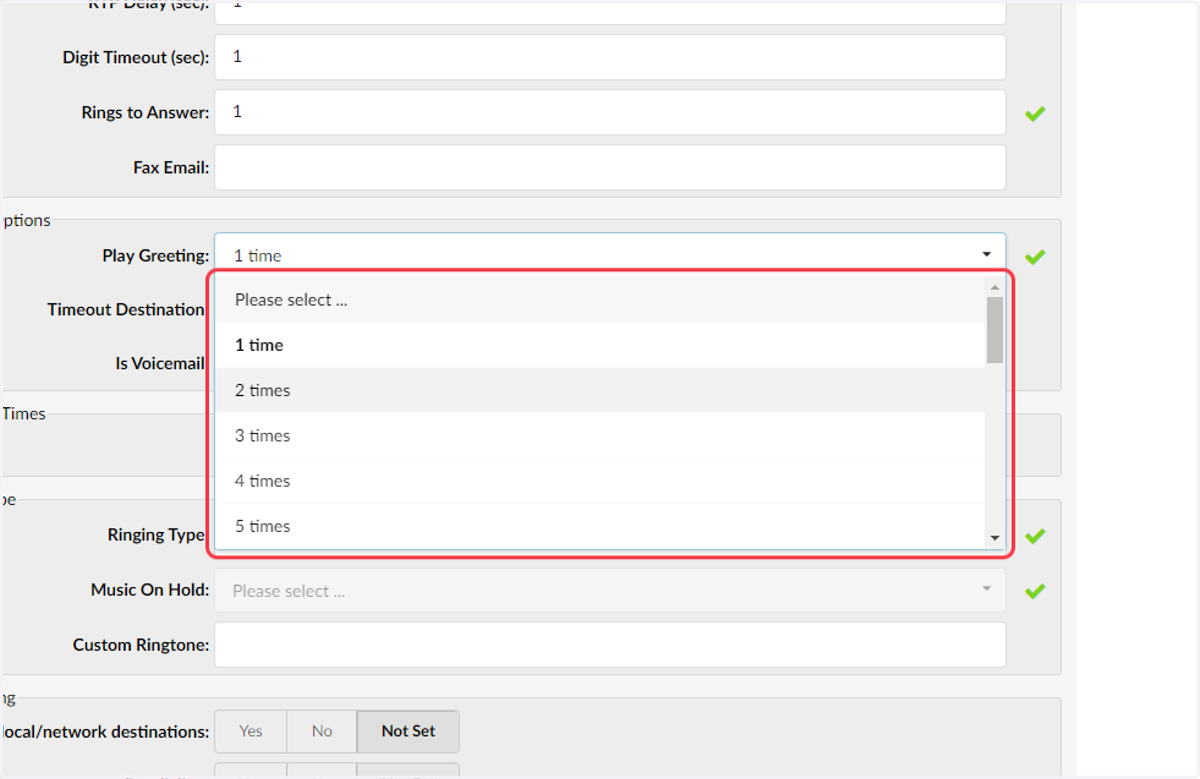The width and height of the screenshot is (1200, 779).
Task: Choose '3 times' from the dropdown list
Action: [600, 436]
